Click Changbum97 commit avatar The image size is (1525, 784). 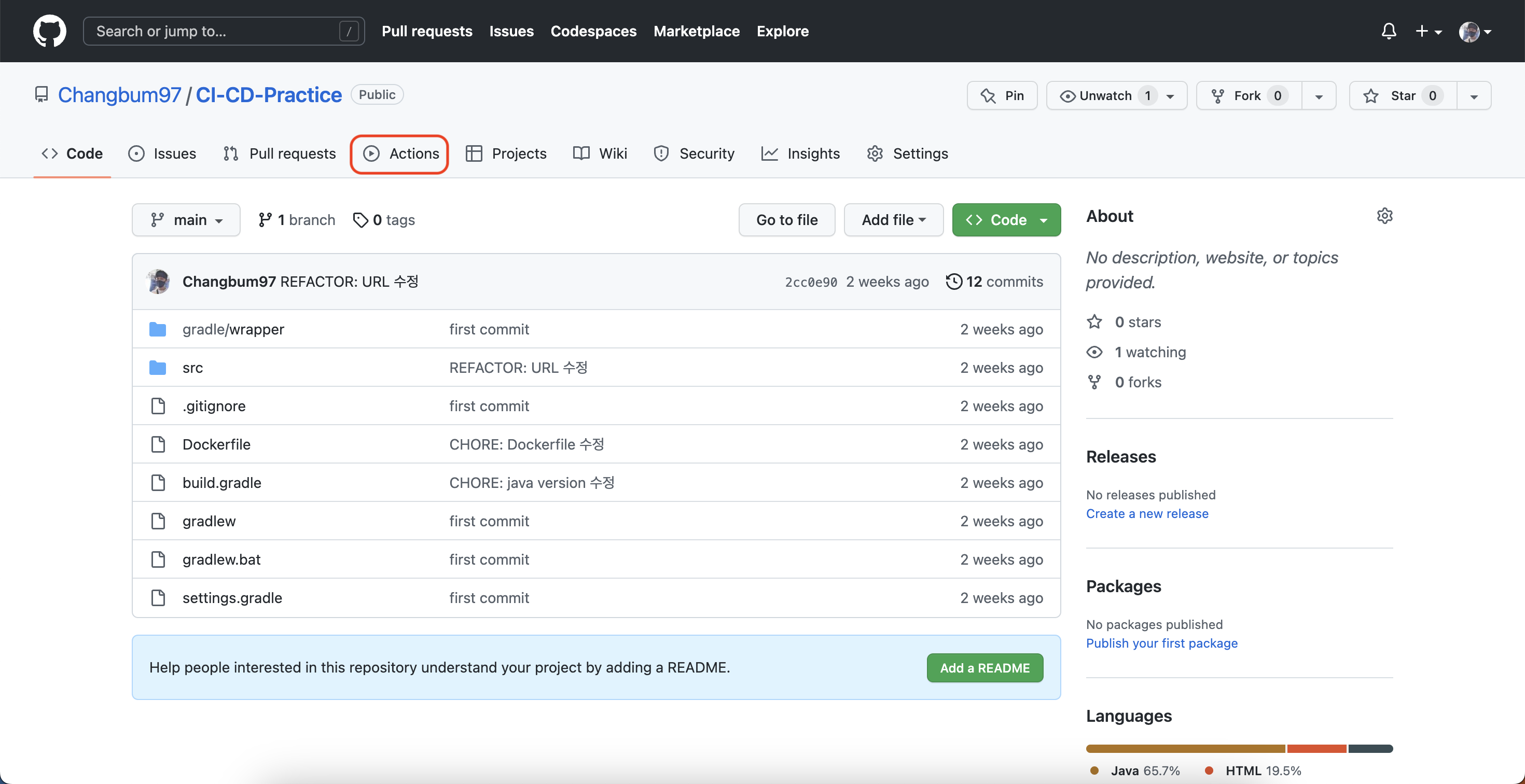(158, 282)
